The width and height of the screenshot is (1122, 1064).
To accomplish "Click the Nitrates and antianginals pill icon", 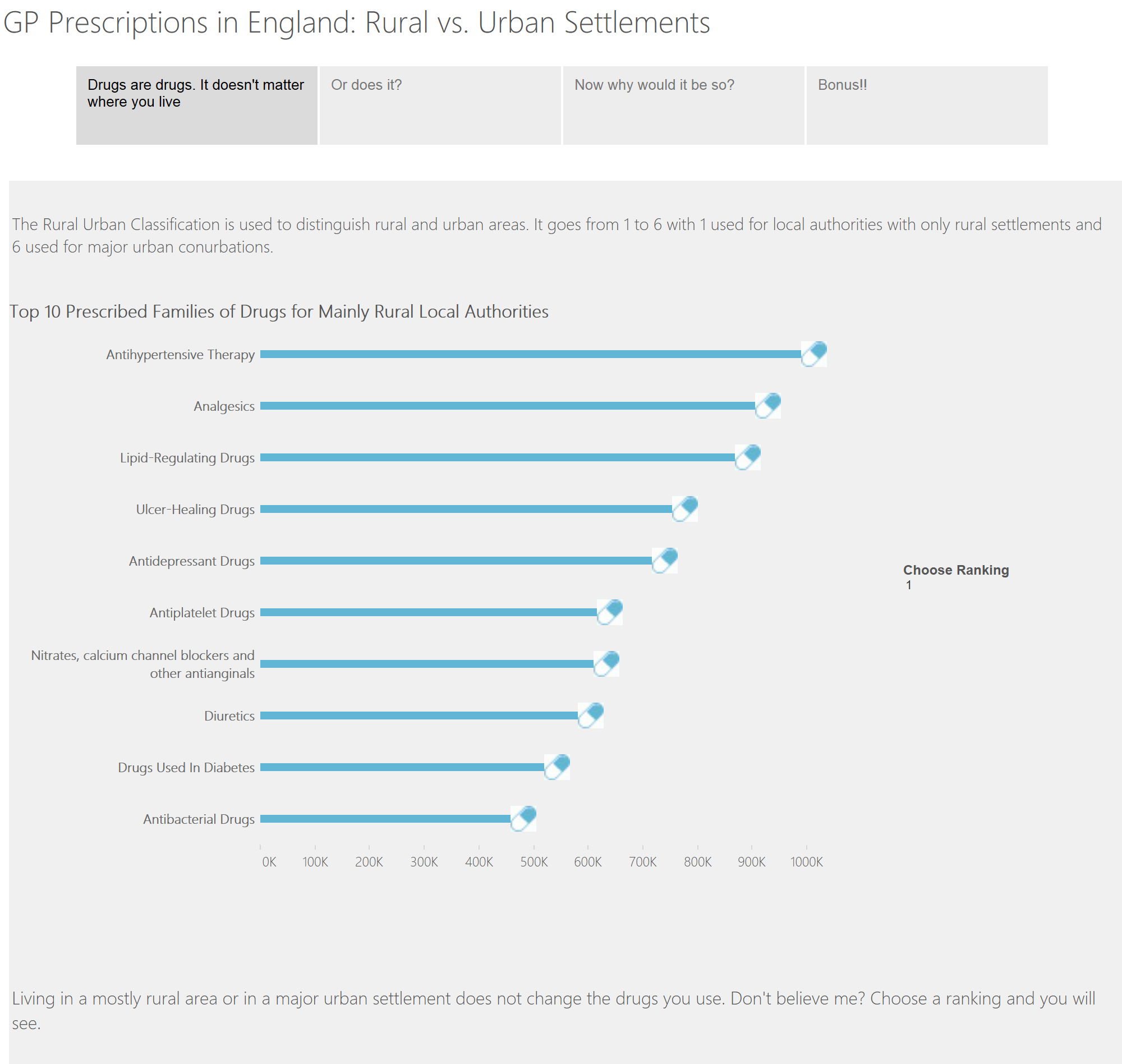I will coord(606,663).
